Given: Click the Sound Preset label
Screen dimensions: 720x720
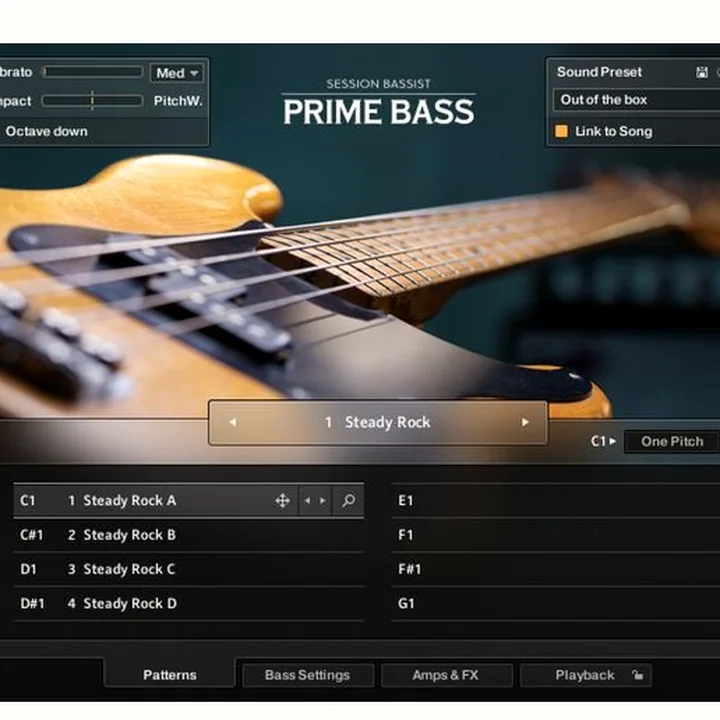Looking at the screenshot, I should [599, 72].
